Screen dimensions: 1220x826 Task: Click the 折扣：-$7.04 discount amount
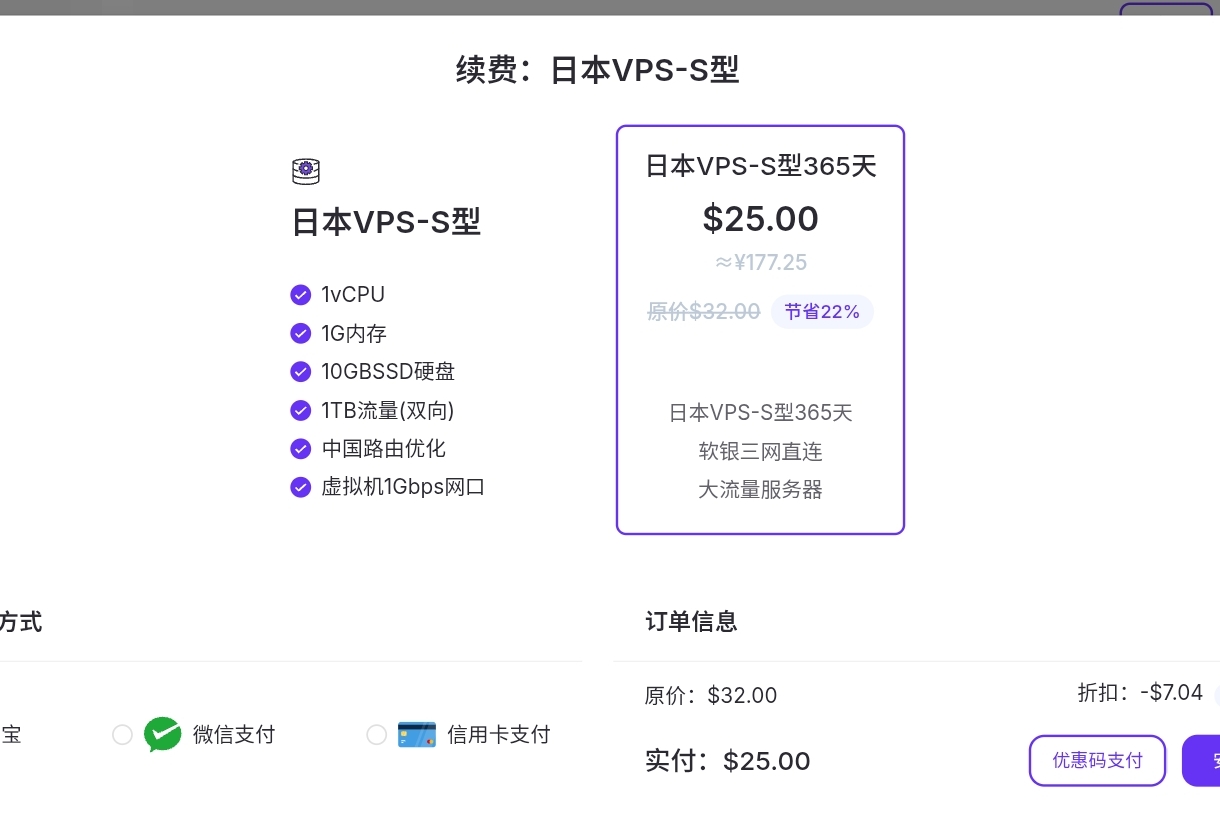(x=1140, y=692)
